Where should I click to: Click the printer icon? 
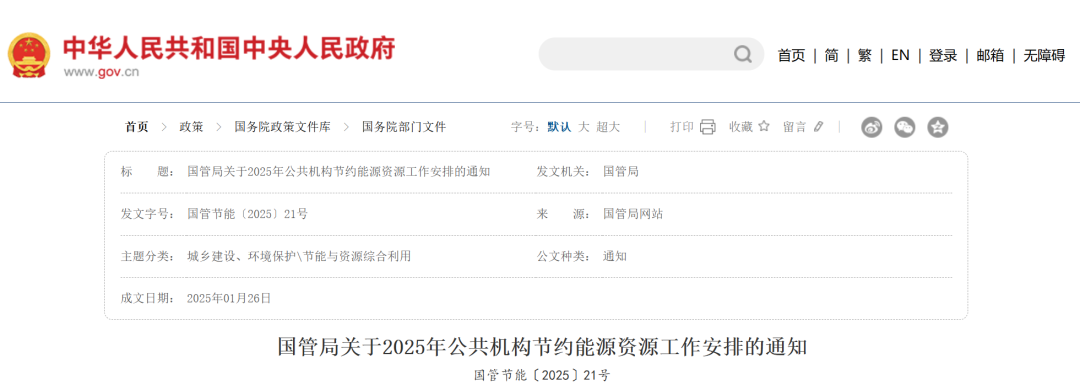click(707, 127)
